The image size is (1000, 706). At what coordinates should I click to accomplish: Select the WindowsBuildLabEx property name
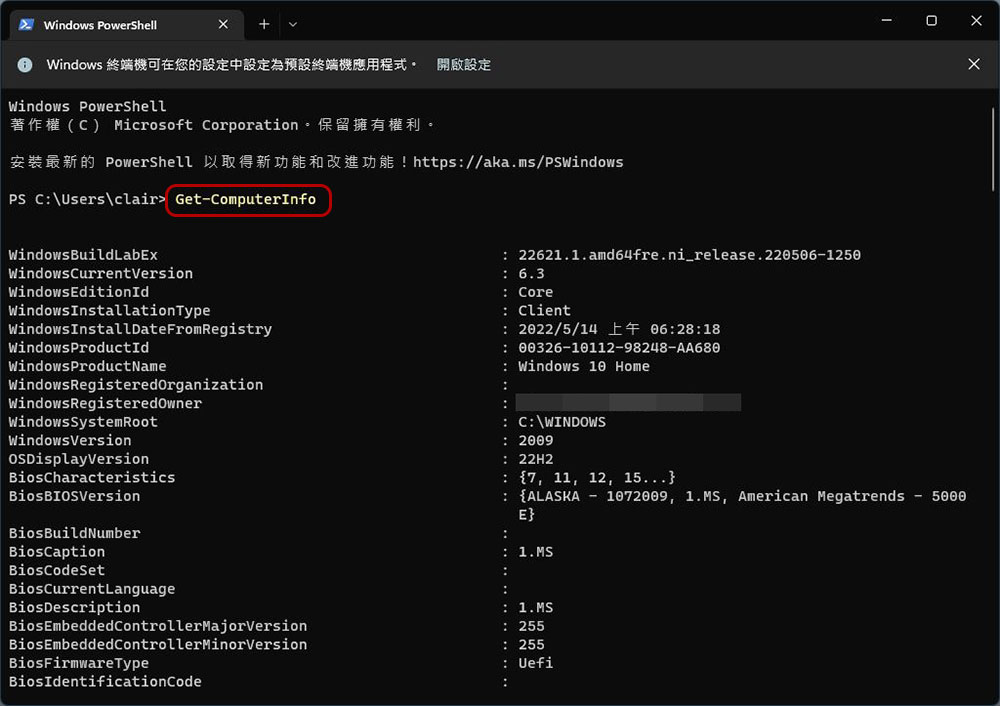click(x=83, y=255)
